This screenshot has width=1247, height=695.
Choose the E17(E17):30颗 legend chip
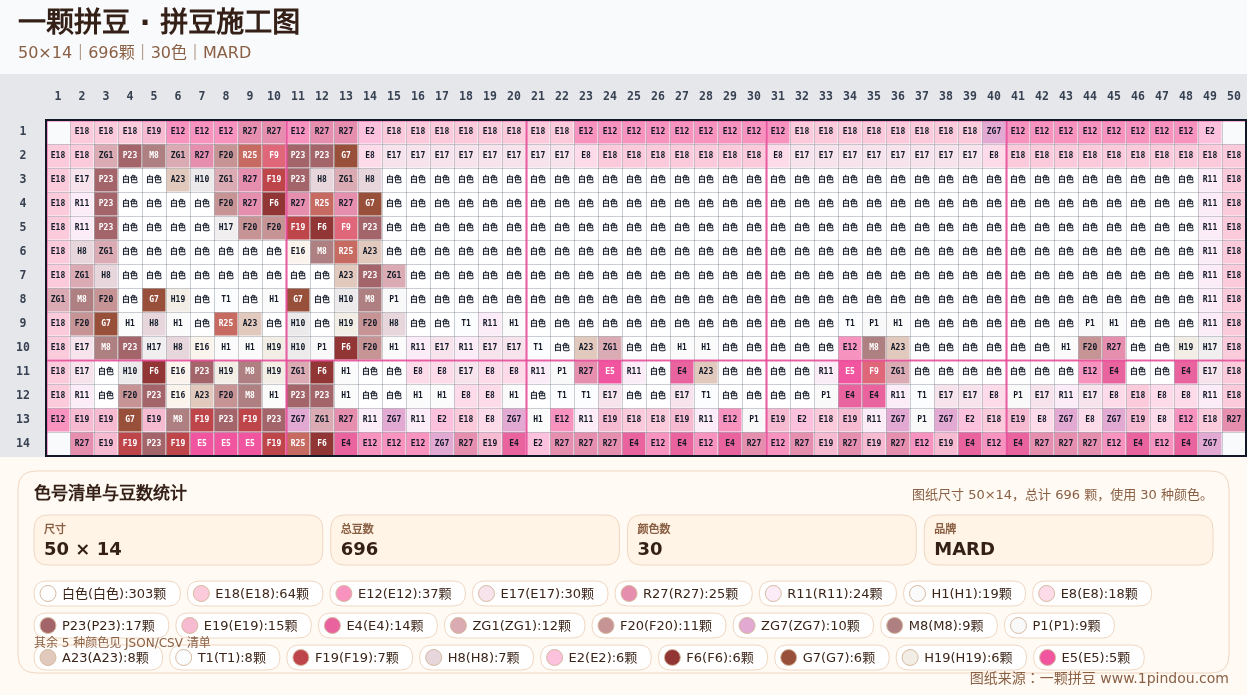click(540, 593)
